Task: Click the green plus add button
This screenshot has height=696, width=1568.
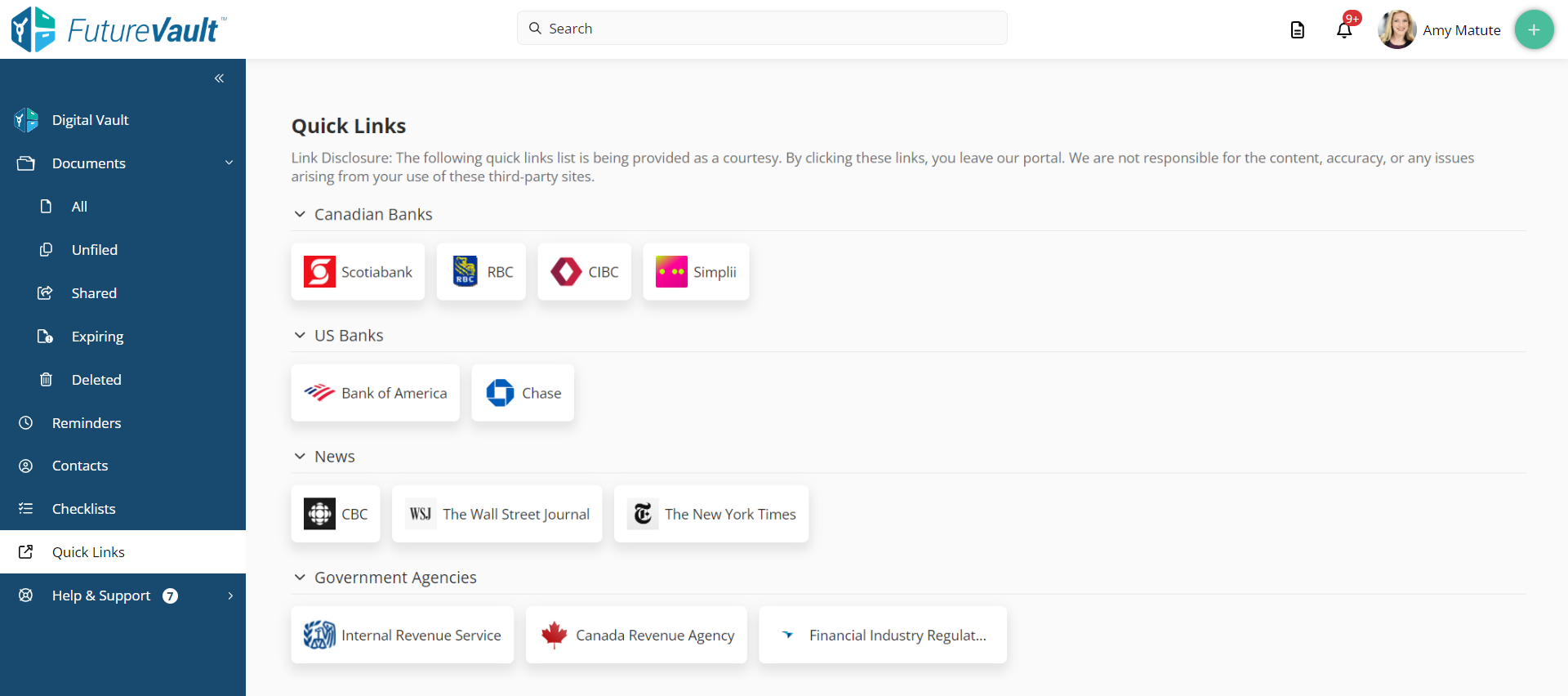Action: pyautogui.click(x=1534, y=29)
